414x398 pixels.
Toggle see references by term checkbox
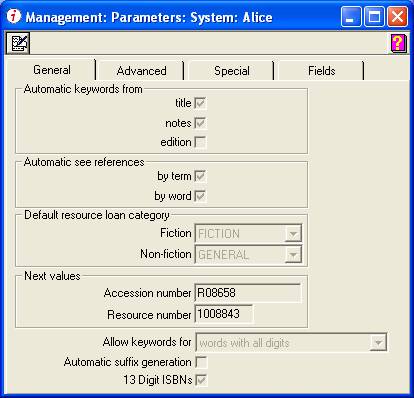[x=200, y=176]
